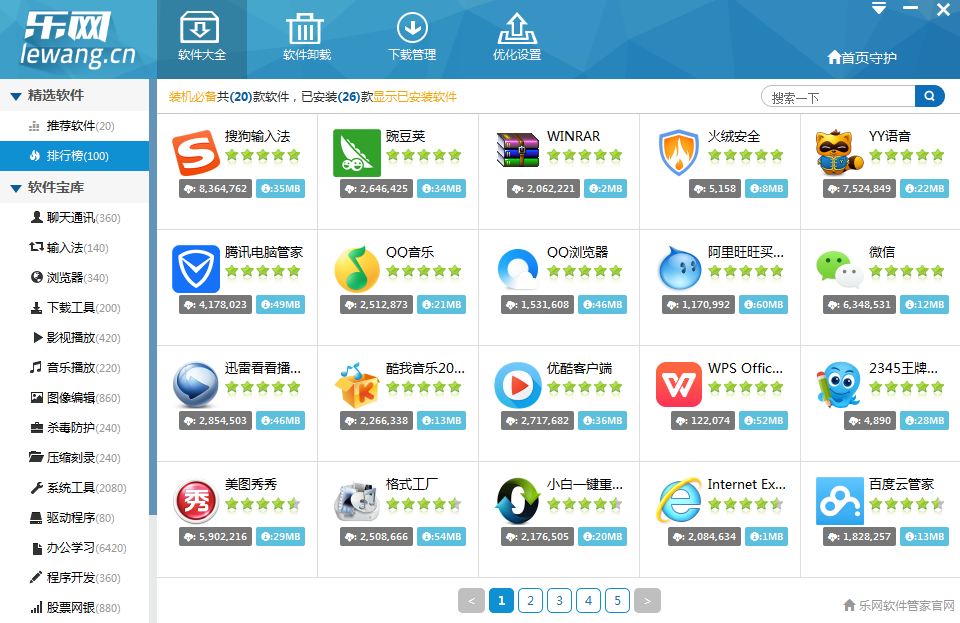Click the next page arrow button

647,600
